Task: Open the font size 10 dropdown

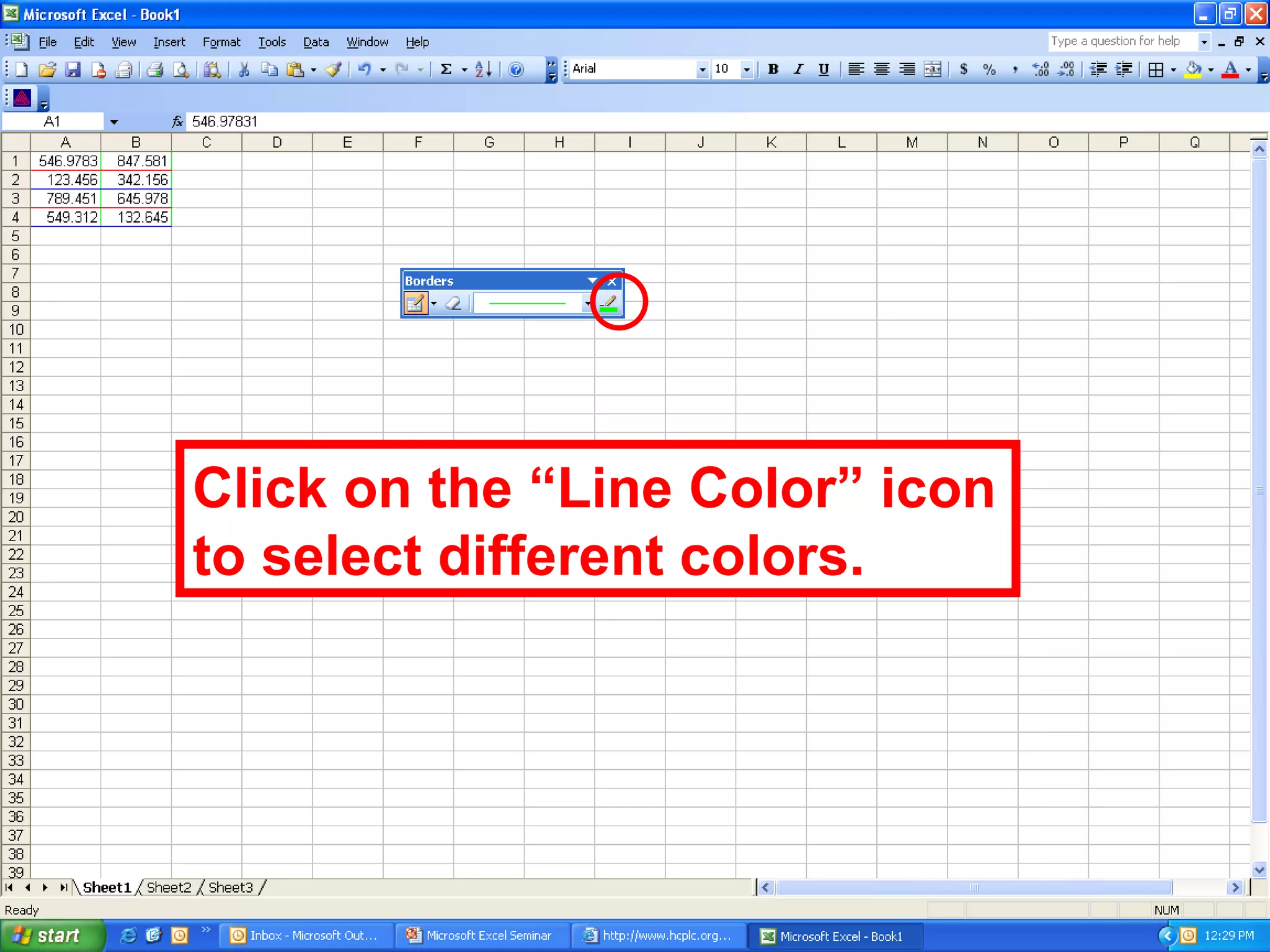Action: click(x=747, y=69)
